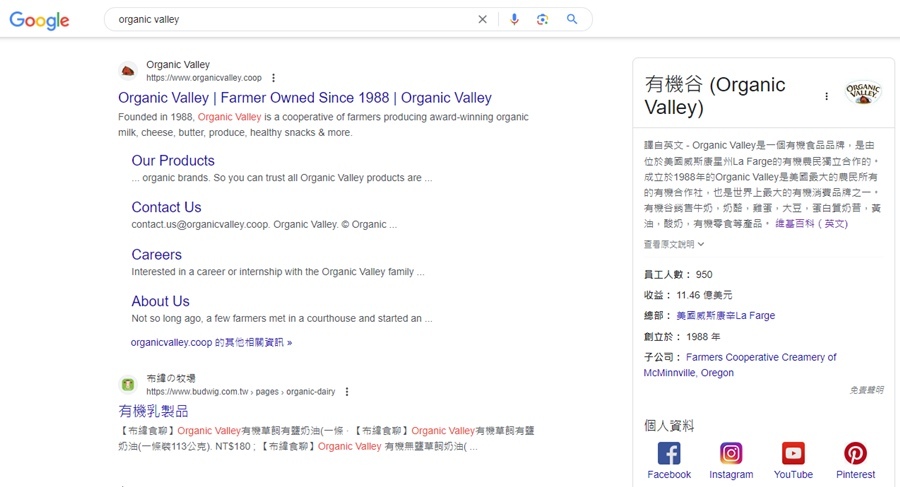Expand 查看原文說明 original description
Viewport: 900px width, 487px height.
[x=674, y=244]
